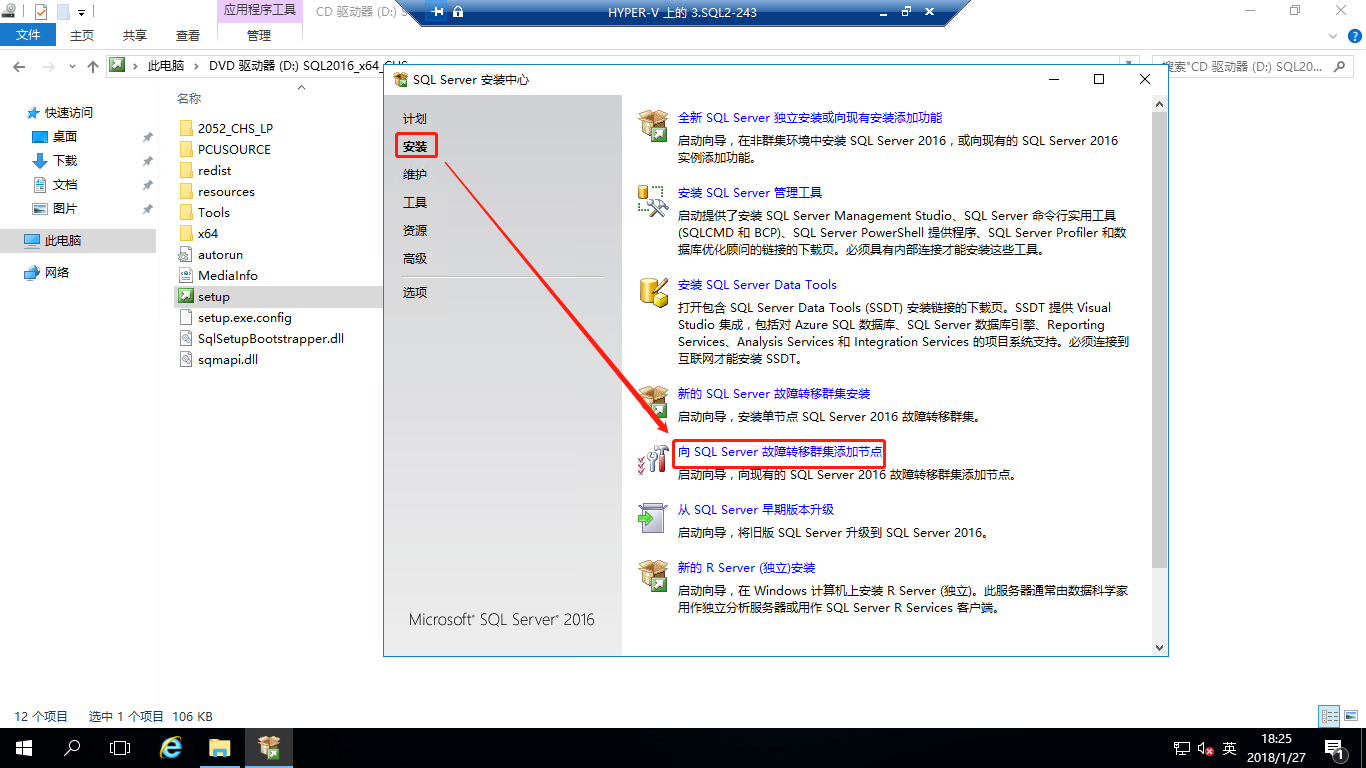This screenshot has width=1366, height=768.
Task: Select the setup.exe.config file
Action: (245, 318)
